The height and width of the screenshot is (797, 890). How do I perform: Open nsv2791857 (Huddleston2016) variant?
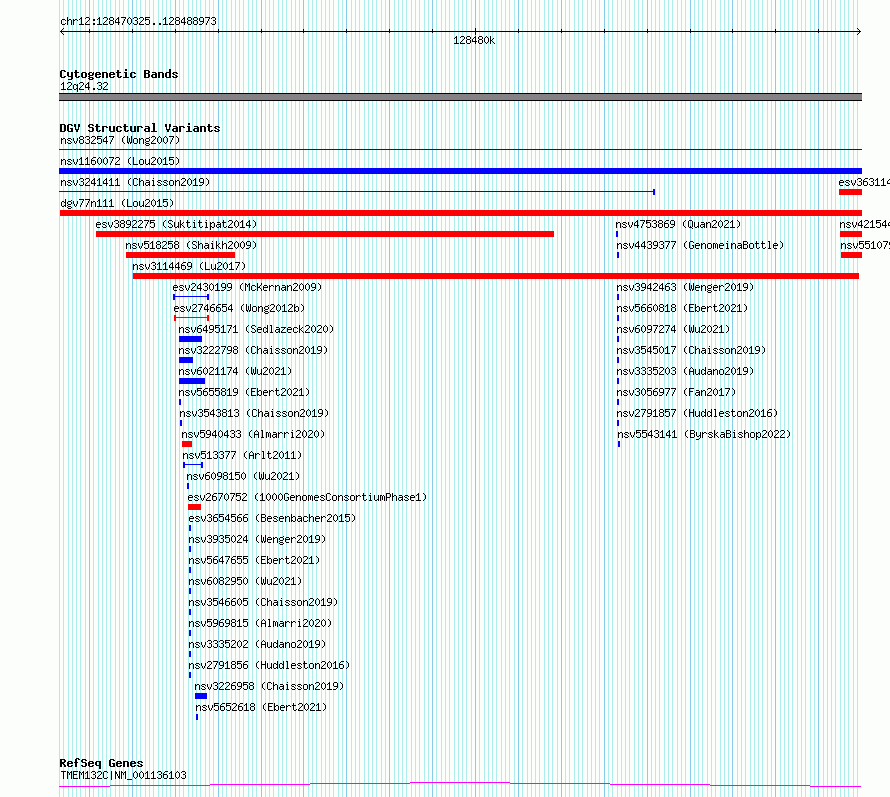click(x=698, y=413)
